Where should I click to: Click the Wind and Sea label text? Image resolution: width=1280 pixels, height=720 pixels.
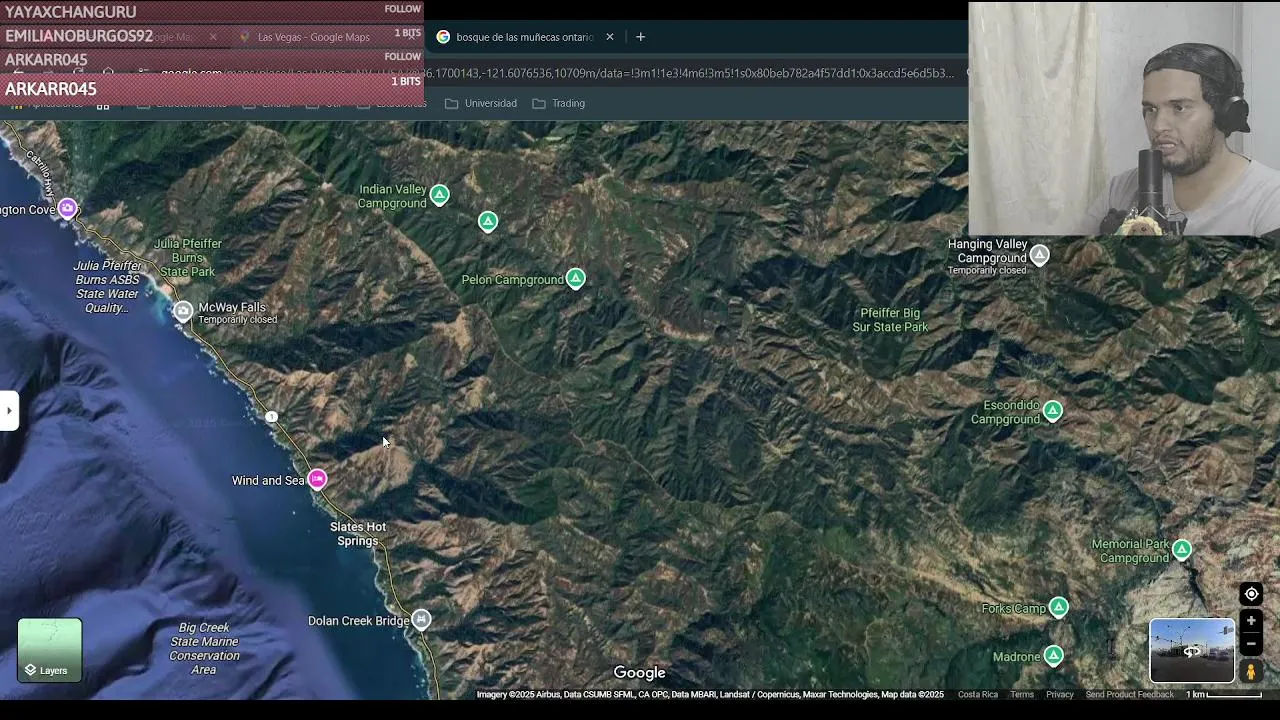pos(268,481)
